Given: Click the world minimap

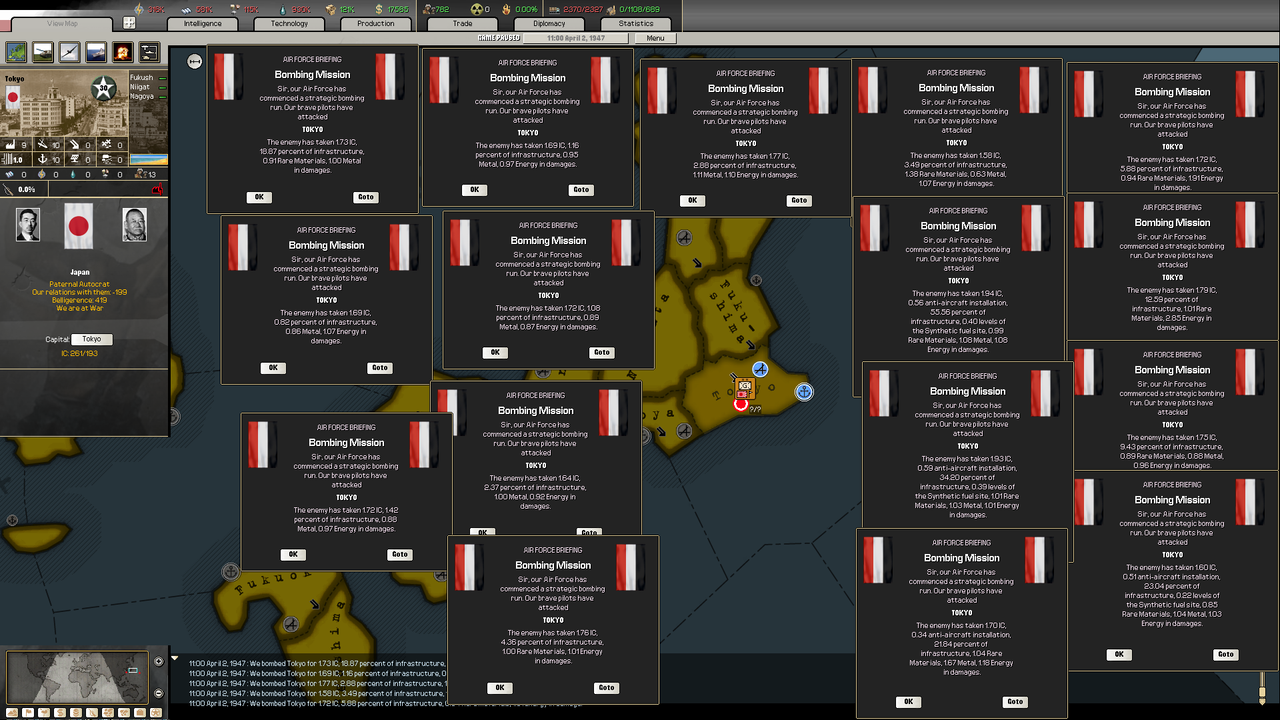Looking at the screenshot, I should [x=77, y=676].
